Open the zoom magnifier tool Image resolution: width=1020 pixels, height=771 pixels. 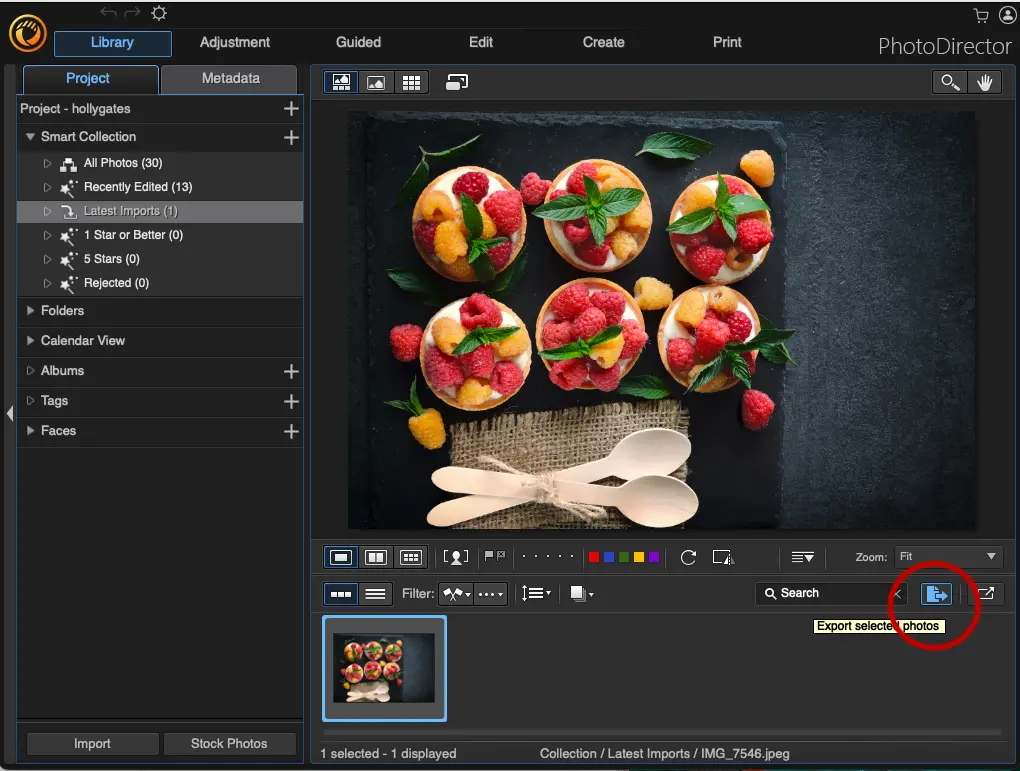tap(948, 82)
